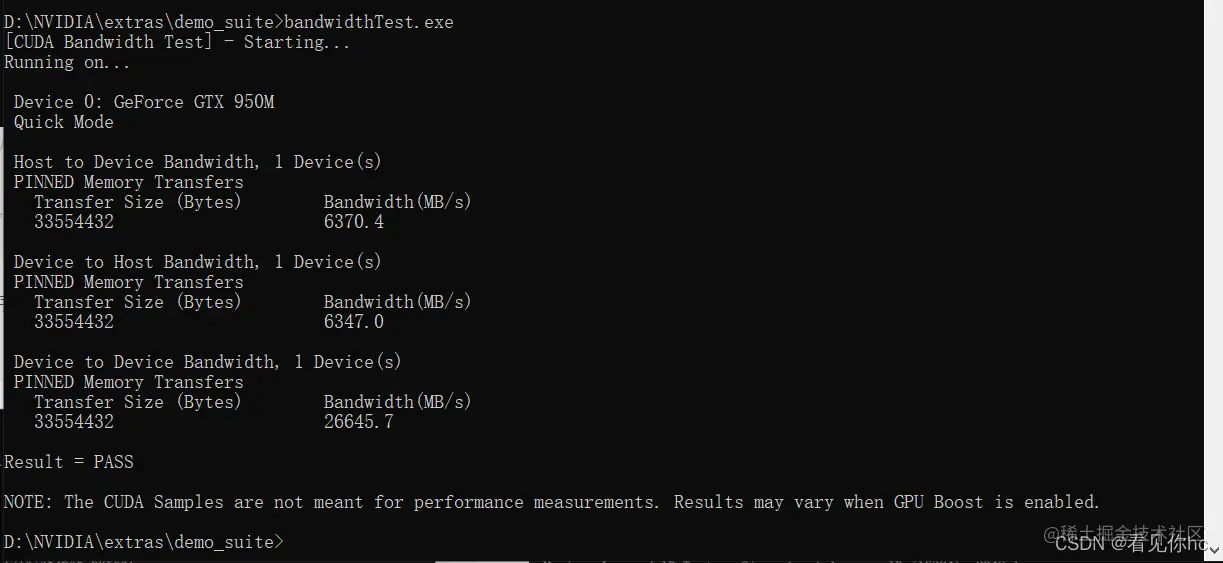Select the 'Result = PASS' line
The image size is (1223, 563).
click(x=69, y=462)
